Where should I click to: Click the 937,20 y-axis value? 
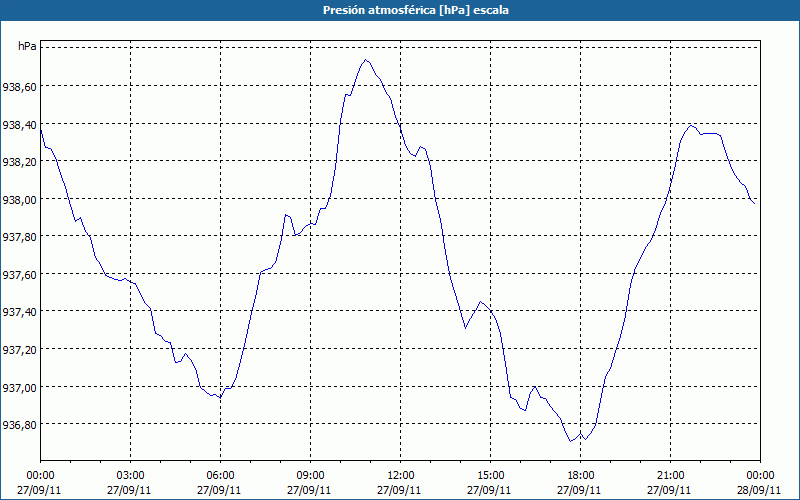tap(19, 349)
